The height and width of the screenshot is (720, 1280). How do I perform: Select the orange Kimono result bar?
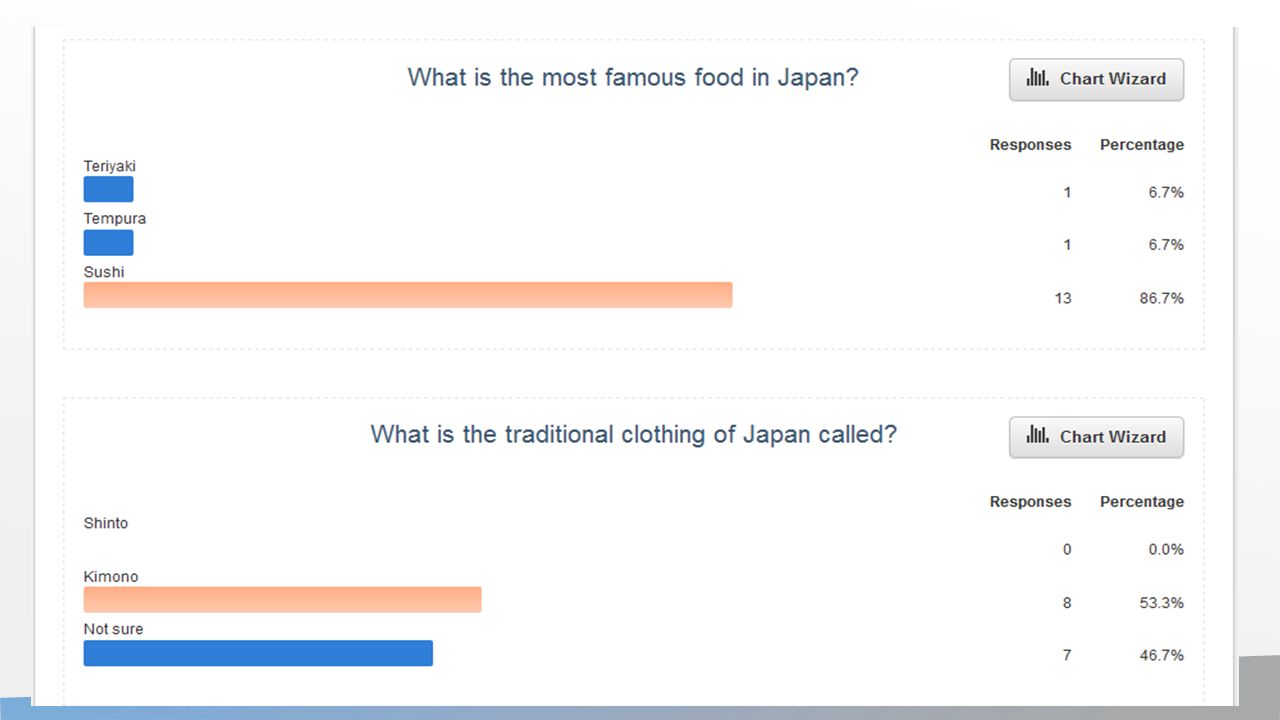pyautogui.click(x=282, y=599)
